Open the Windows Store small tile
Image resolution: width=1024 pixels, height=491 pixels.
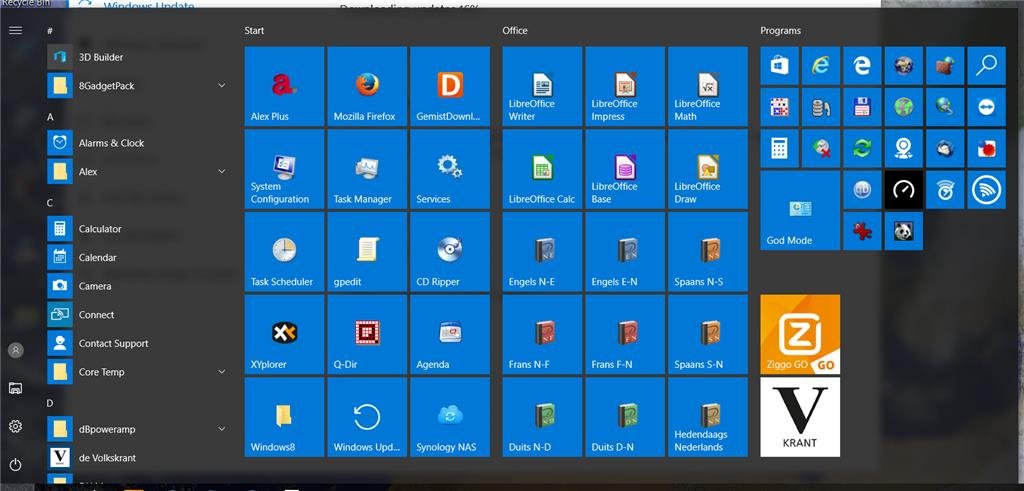coord(780,65)
